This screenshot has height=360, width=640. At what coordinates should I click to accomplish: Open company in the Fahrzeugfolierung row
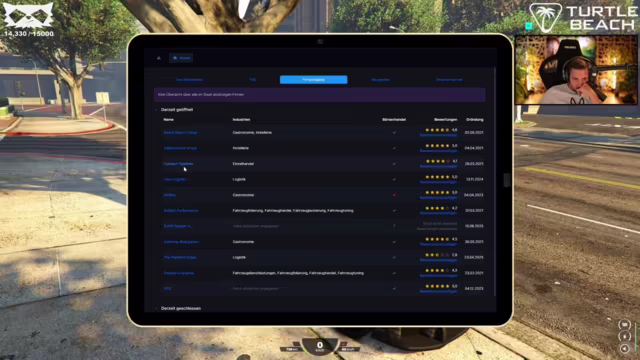tap(181, 211)
